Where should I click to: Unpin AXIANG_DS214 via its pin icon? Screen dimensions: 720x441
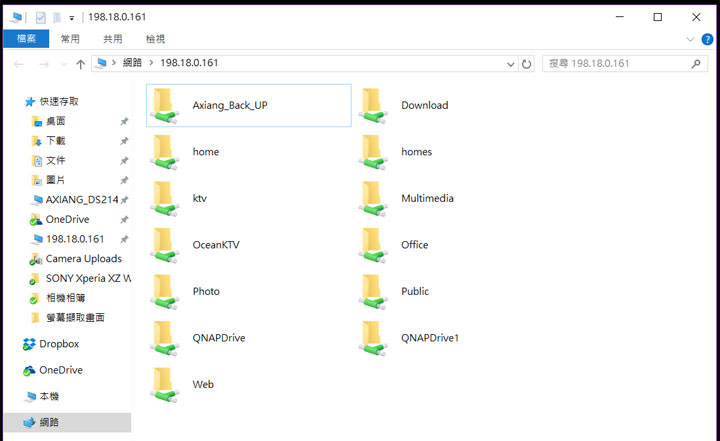point(124,200)
